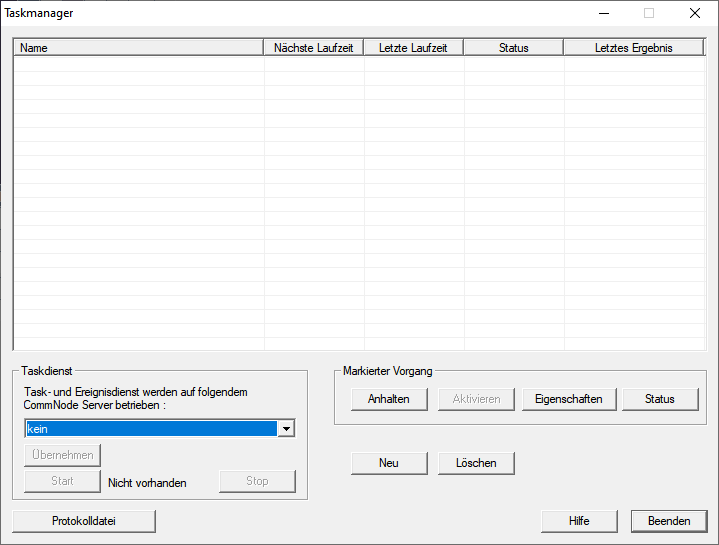The height and width of the screenshot is (545, 719).
Task: Open Hilfe for the Taskmanager
Action: point(579,521)
